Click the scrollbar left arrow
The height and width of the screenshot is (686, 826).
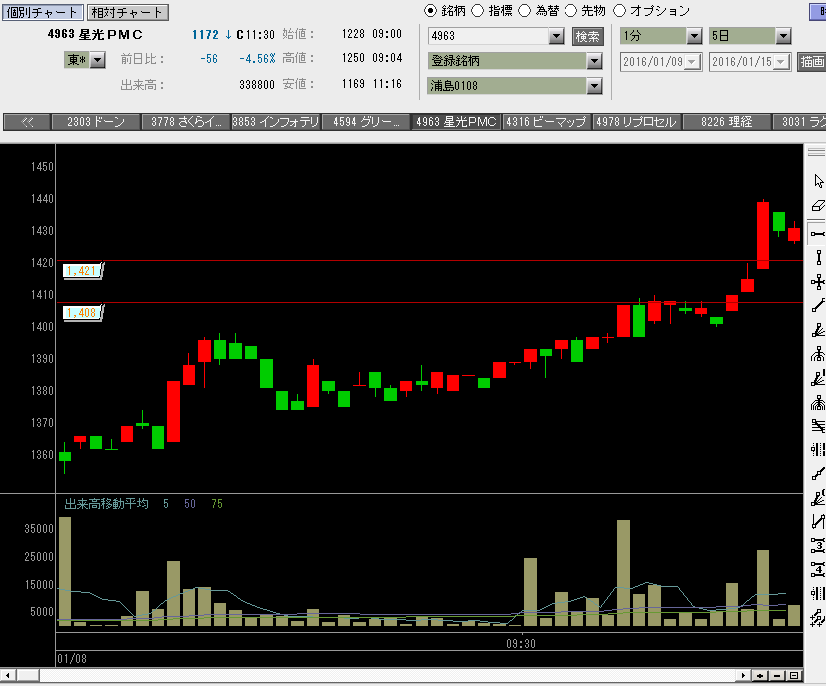(x=8, y=675)
